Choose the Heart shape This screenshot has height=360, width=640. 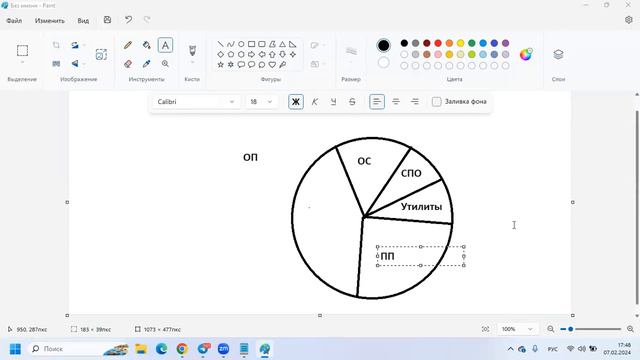click(272, 64)
